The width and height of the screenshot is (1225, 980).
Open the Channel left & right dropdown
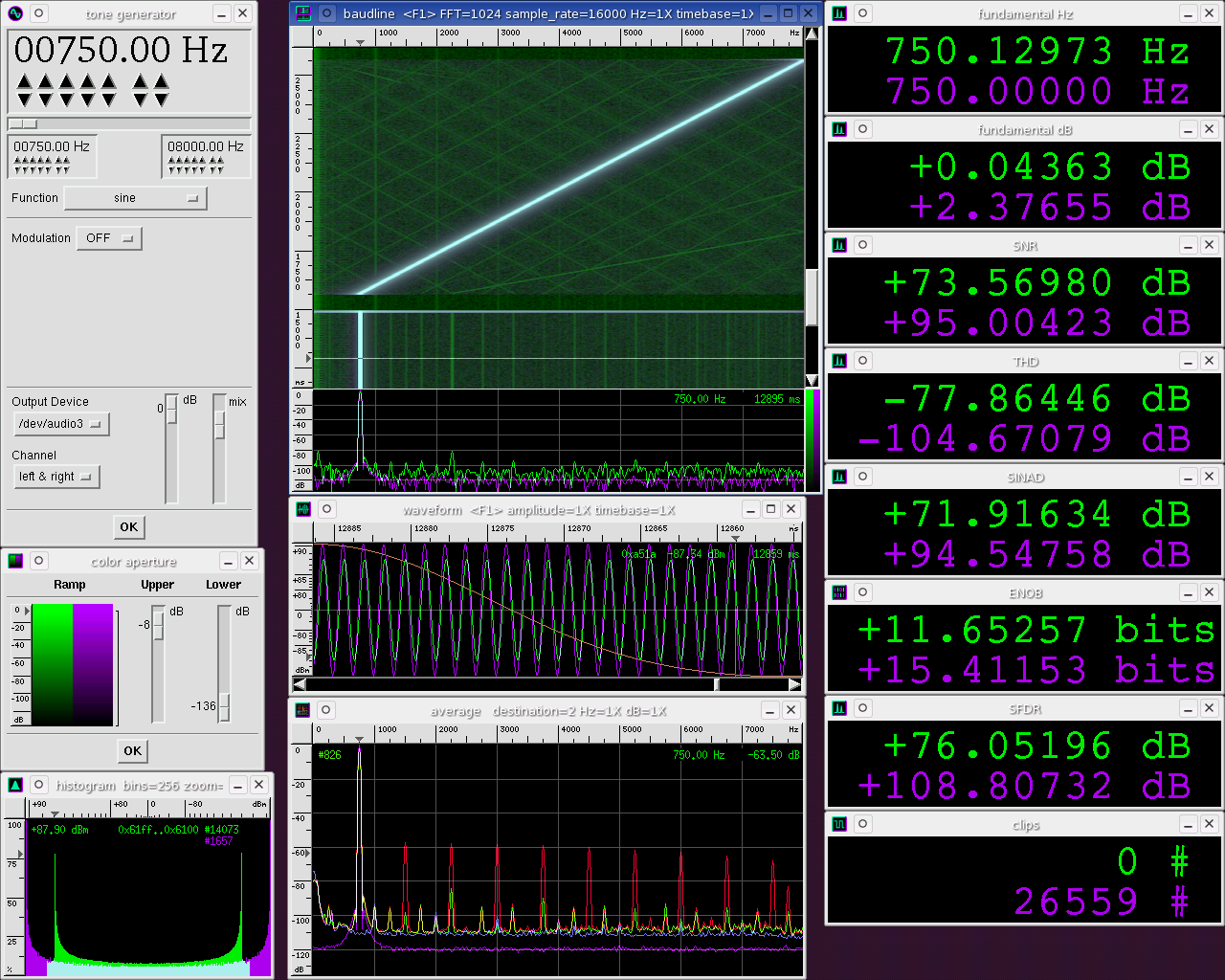[57, 477]
